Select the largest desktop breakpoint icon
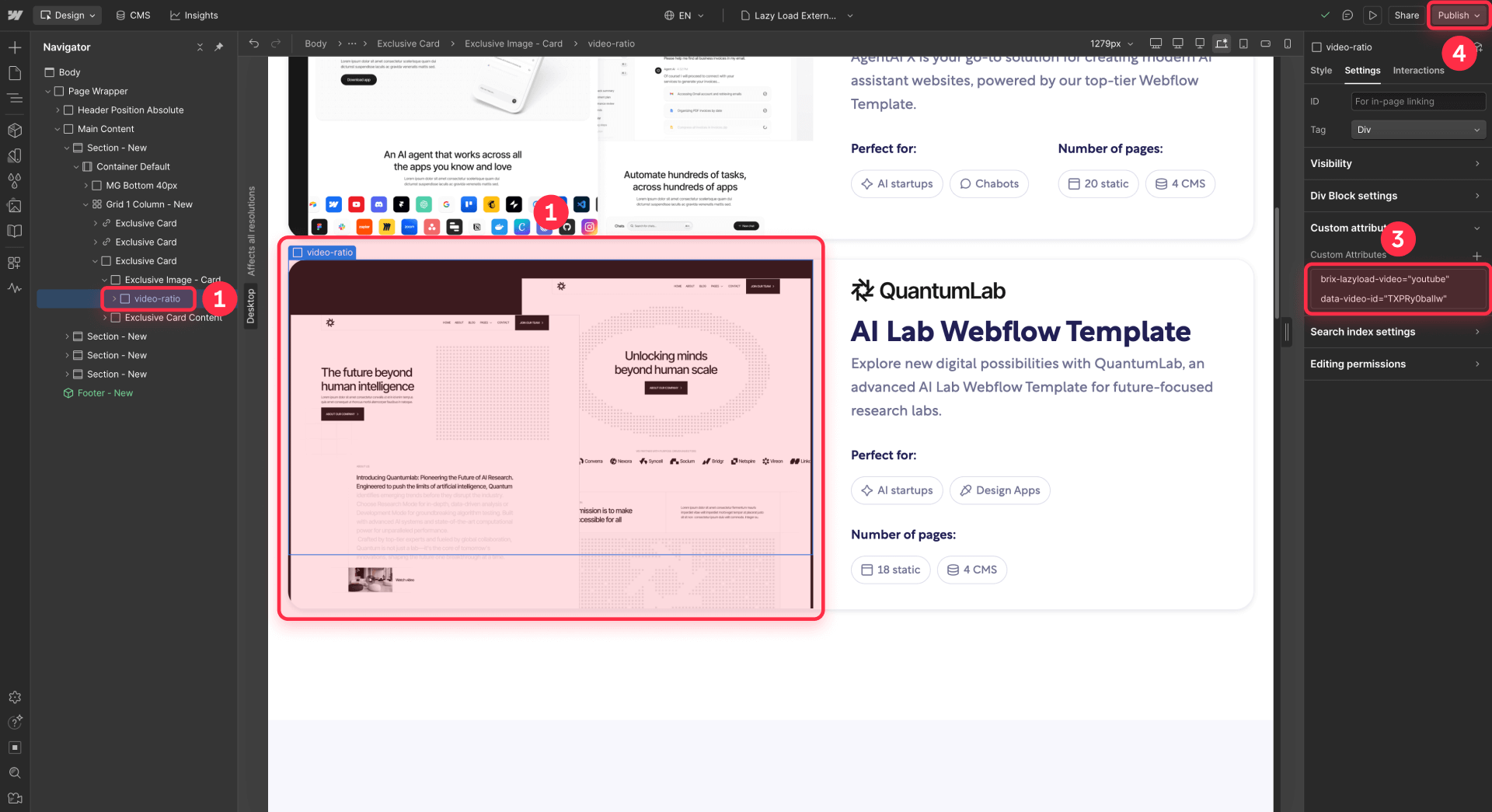The height and width of the screenshot is (812, 1492). coord(1156,44)
